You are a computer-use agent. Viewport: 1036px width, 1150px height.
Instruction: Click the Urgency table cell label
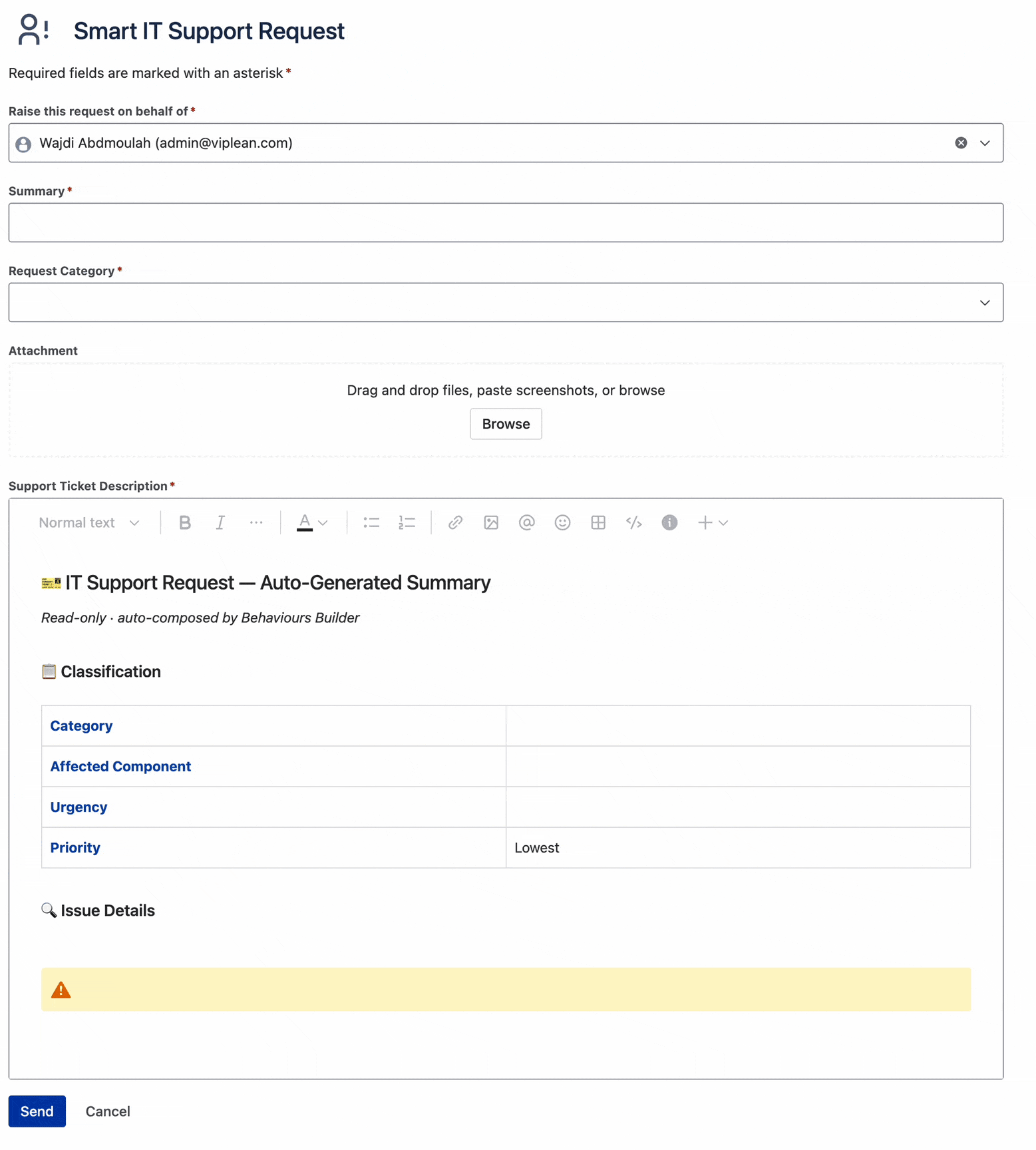(x=79, y=807)
